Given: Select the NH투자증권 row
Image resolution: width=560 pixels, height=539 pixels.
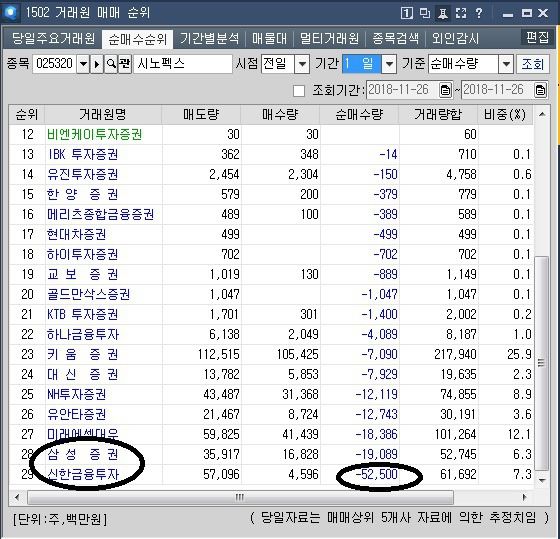Looking at the screenshot, I should (x=271, y=395).
